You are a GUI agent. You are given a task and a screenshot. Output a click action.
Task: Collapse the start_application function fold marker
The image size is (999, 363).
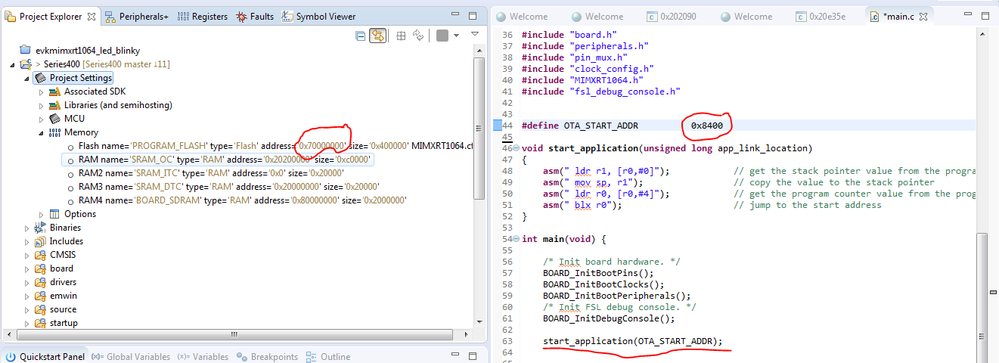pos(517,148)
